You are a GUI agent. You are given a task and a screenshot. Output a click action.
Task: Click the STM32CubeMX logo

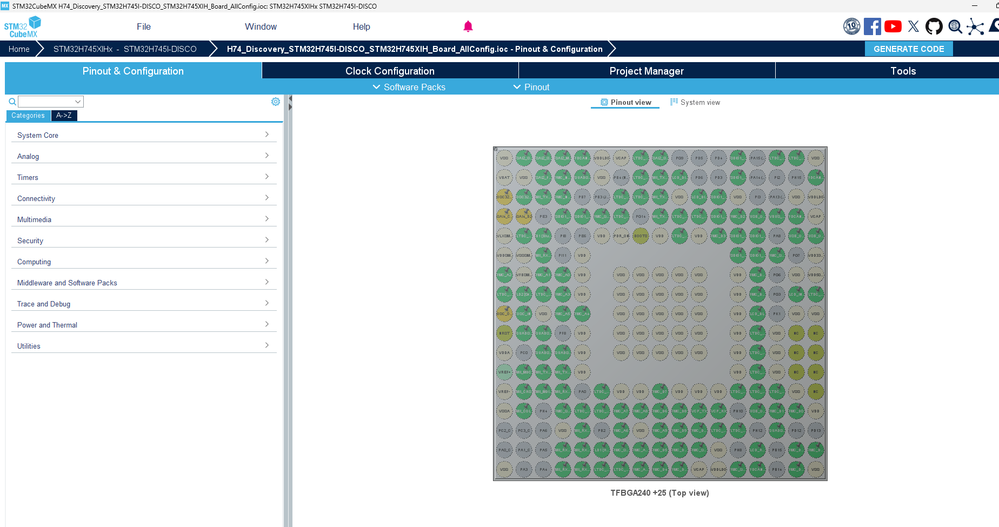pos(22,27)
